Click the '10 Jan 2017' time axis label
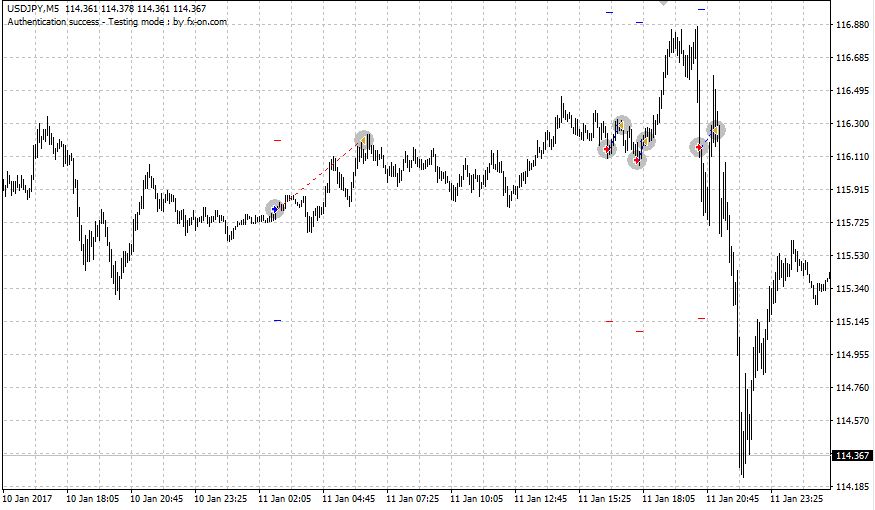Image resolution: width=875 pixels, height=510 pixels. point(27,498)
